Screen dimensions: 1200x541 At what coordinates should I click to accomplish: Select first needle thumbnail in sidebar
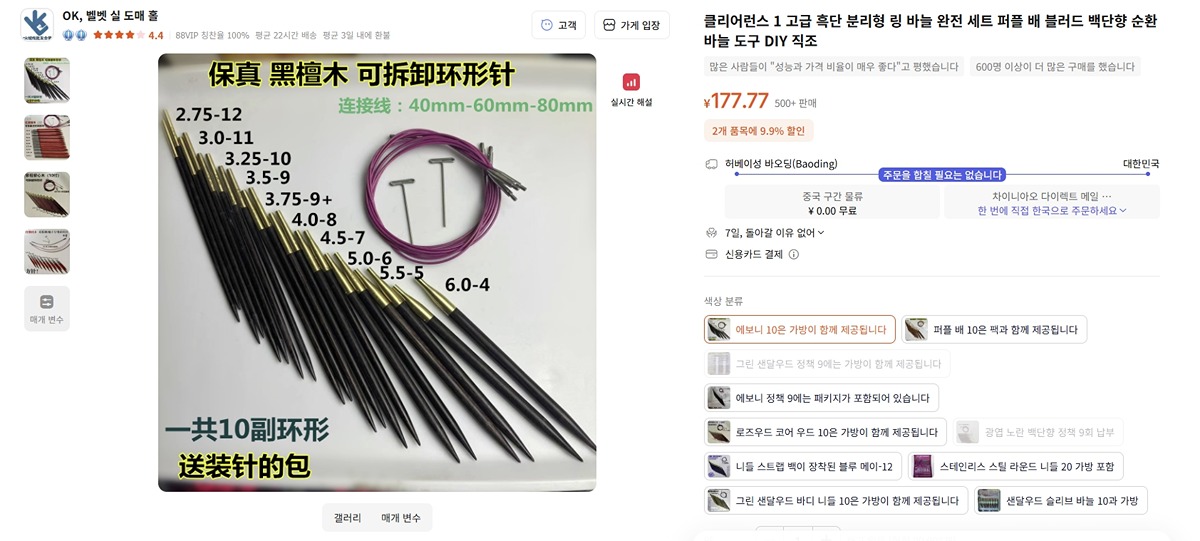47,80
